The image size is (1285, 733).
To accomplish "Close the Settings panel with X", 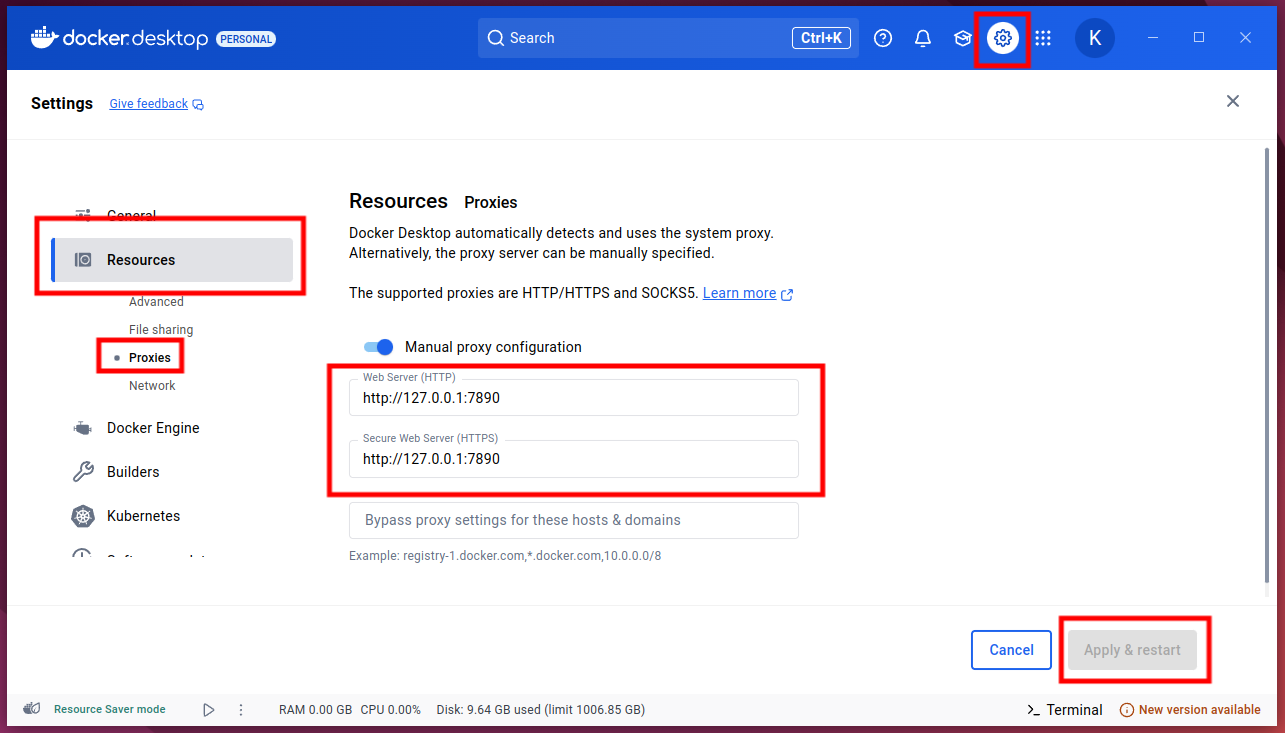I will pos(1233,101).
